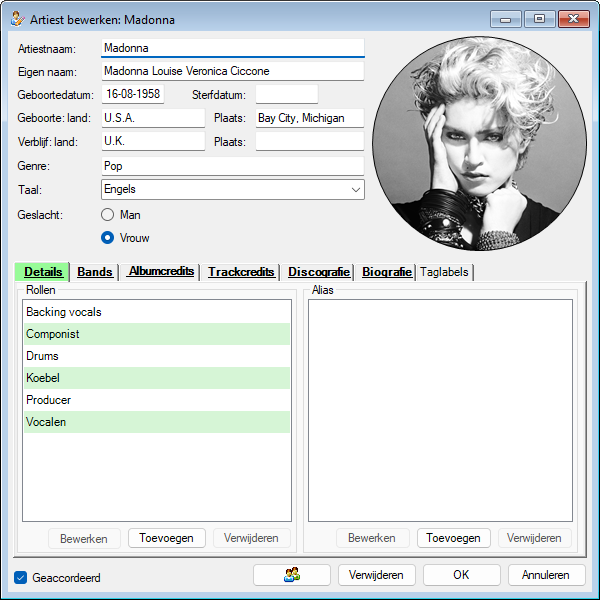Select the Man radio button

point(108,215)
